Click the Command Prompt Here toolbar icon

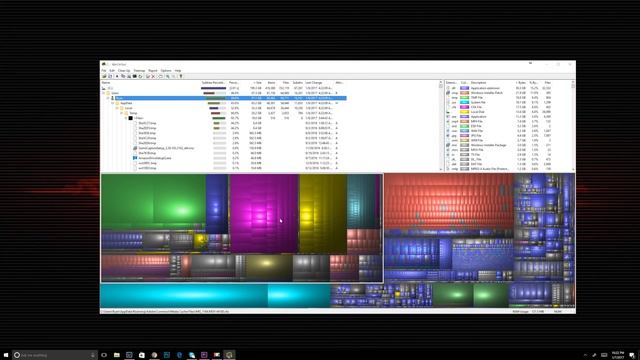tap(135, 76)
